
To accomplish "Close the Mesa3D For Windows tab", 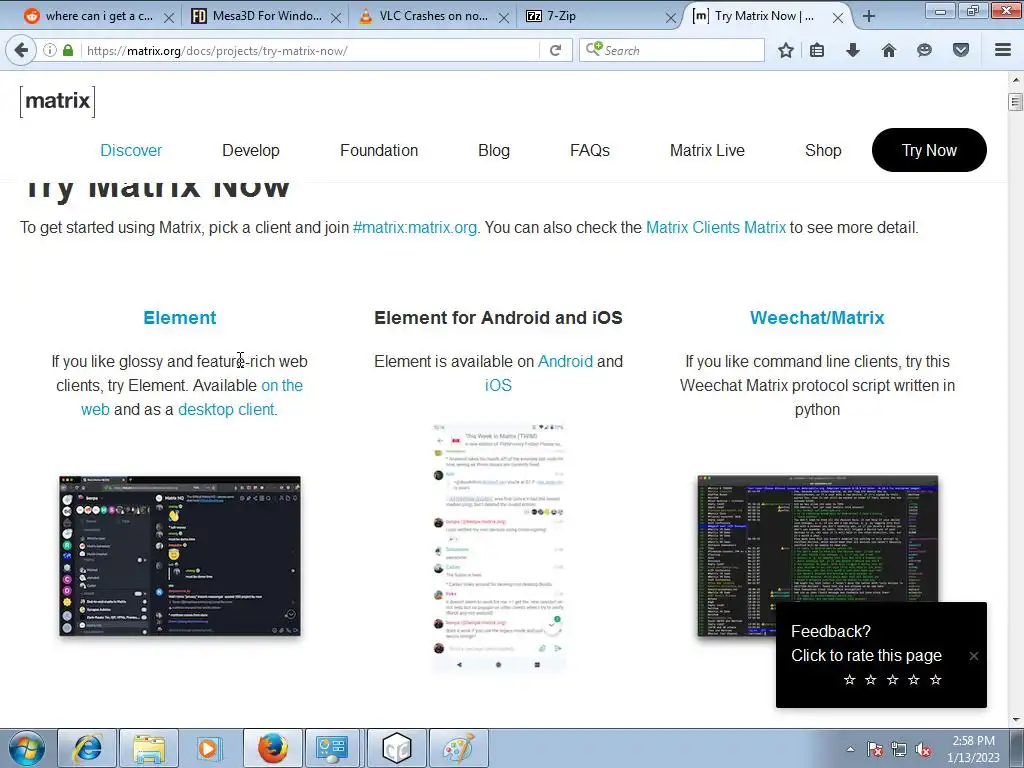I will (336, 18).
